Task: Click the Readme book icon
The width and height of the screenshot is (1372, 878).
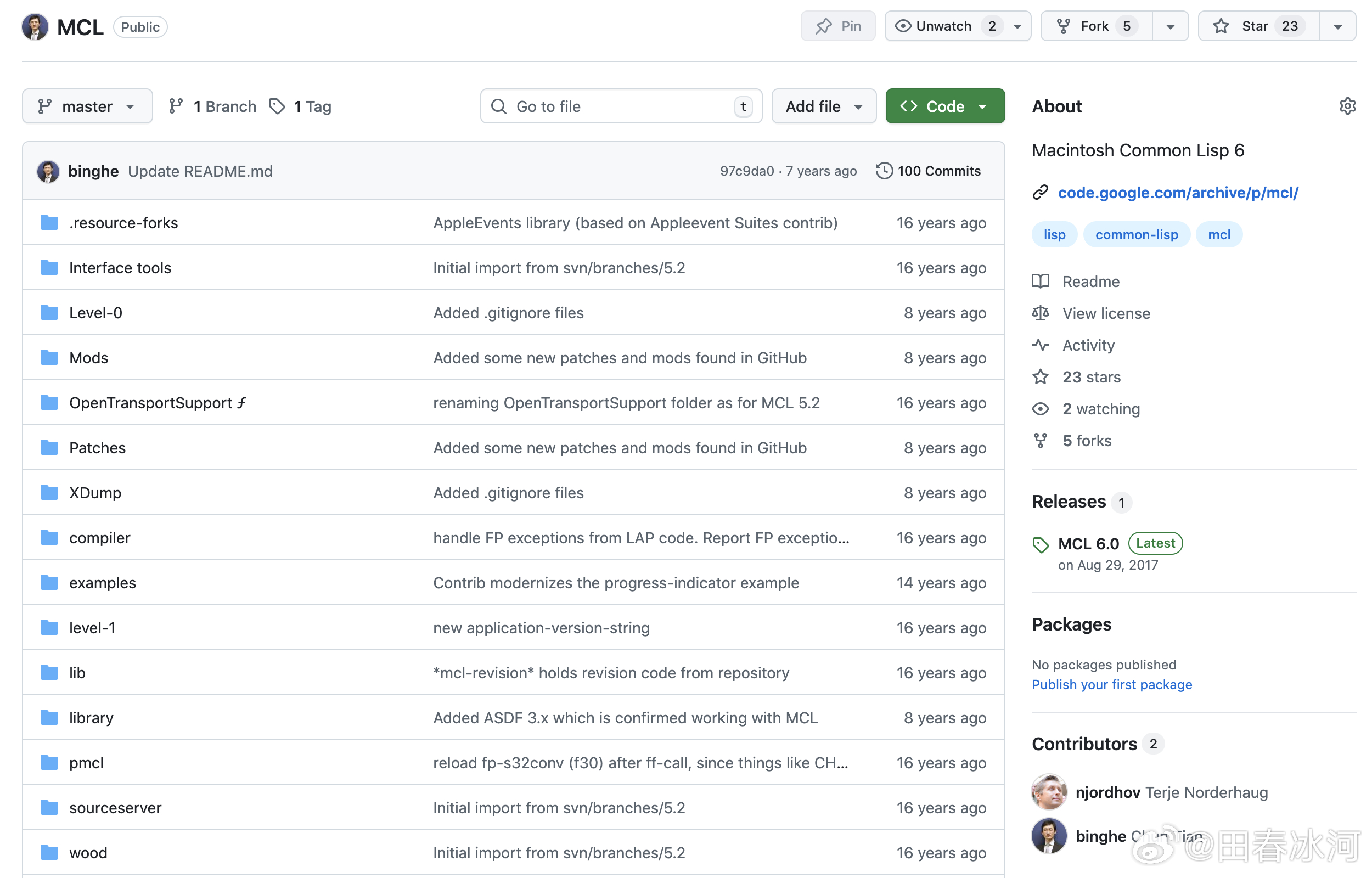Action: coord(1041,281)
